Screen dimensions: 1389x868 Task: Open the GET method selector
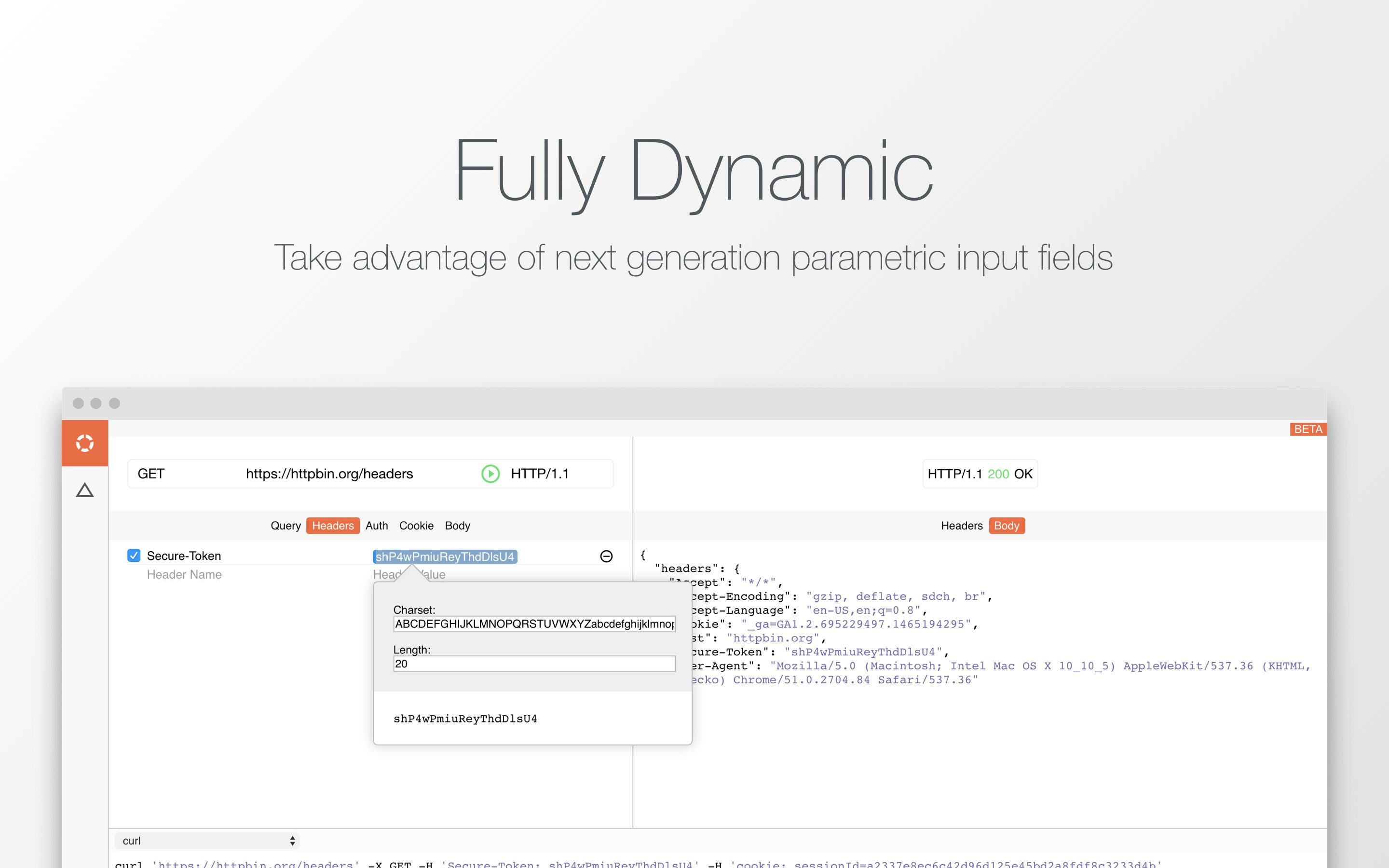click(151, 474)
